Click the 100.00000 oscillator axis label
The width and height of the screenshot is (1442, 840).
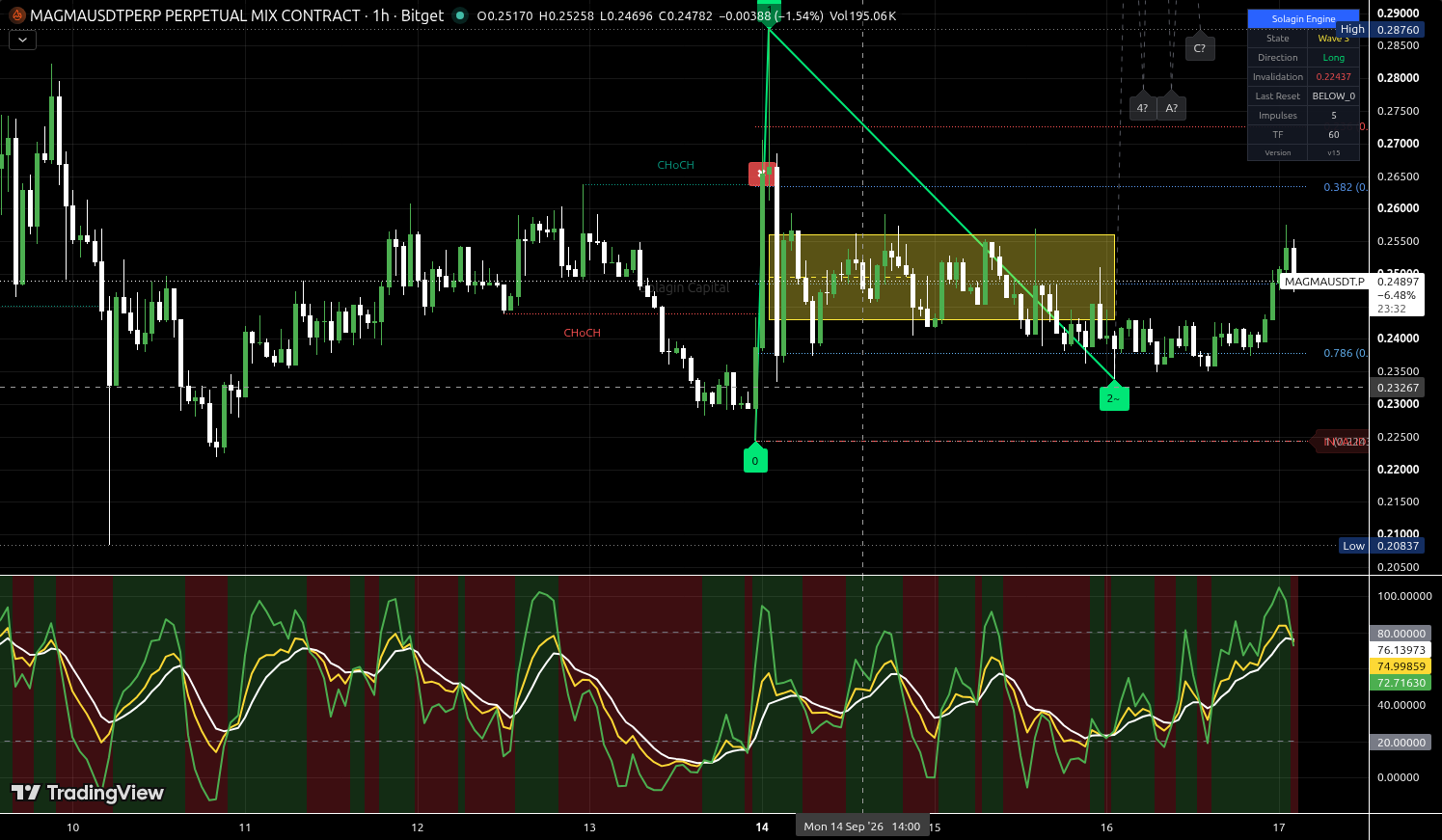click(x=1404, y=596)
